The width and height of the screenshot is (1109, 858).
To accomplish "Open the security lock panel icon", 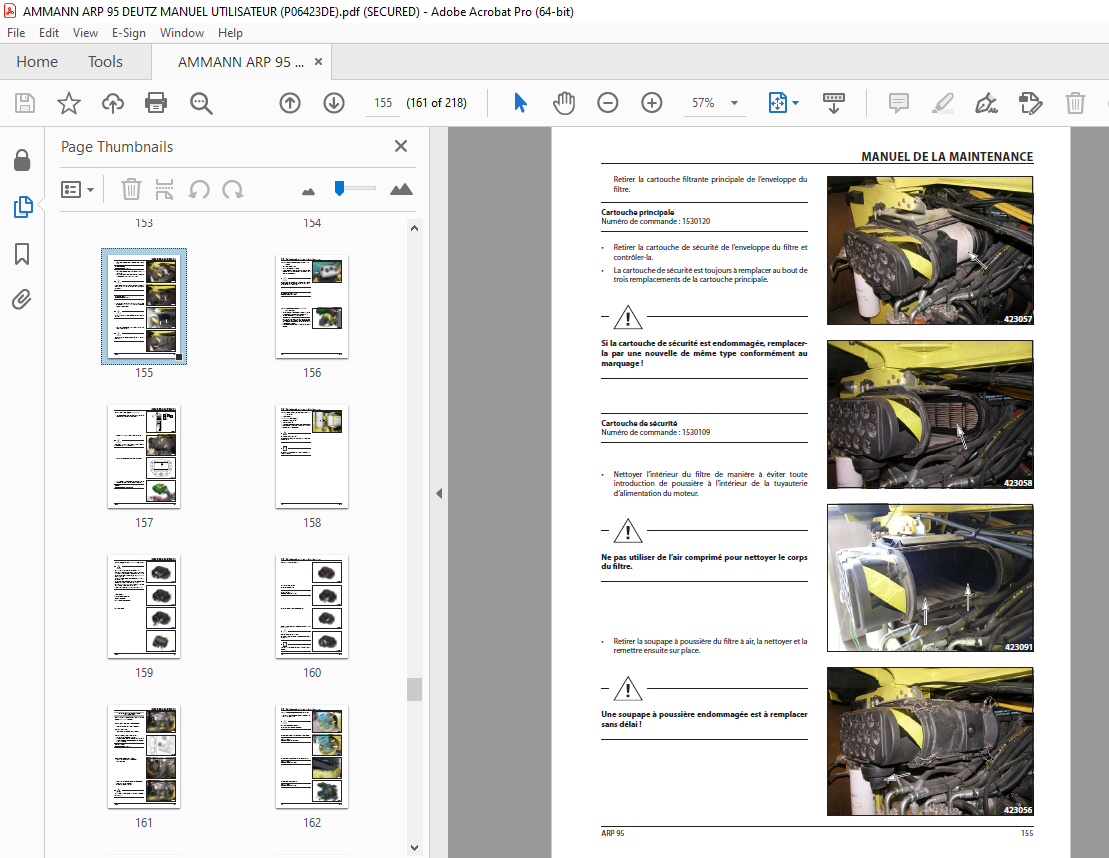I will [x=22, y=161].
